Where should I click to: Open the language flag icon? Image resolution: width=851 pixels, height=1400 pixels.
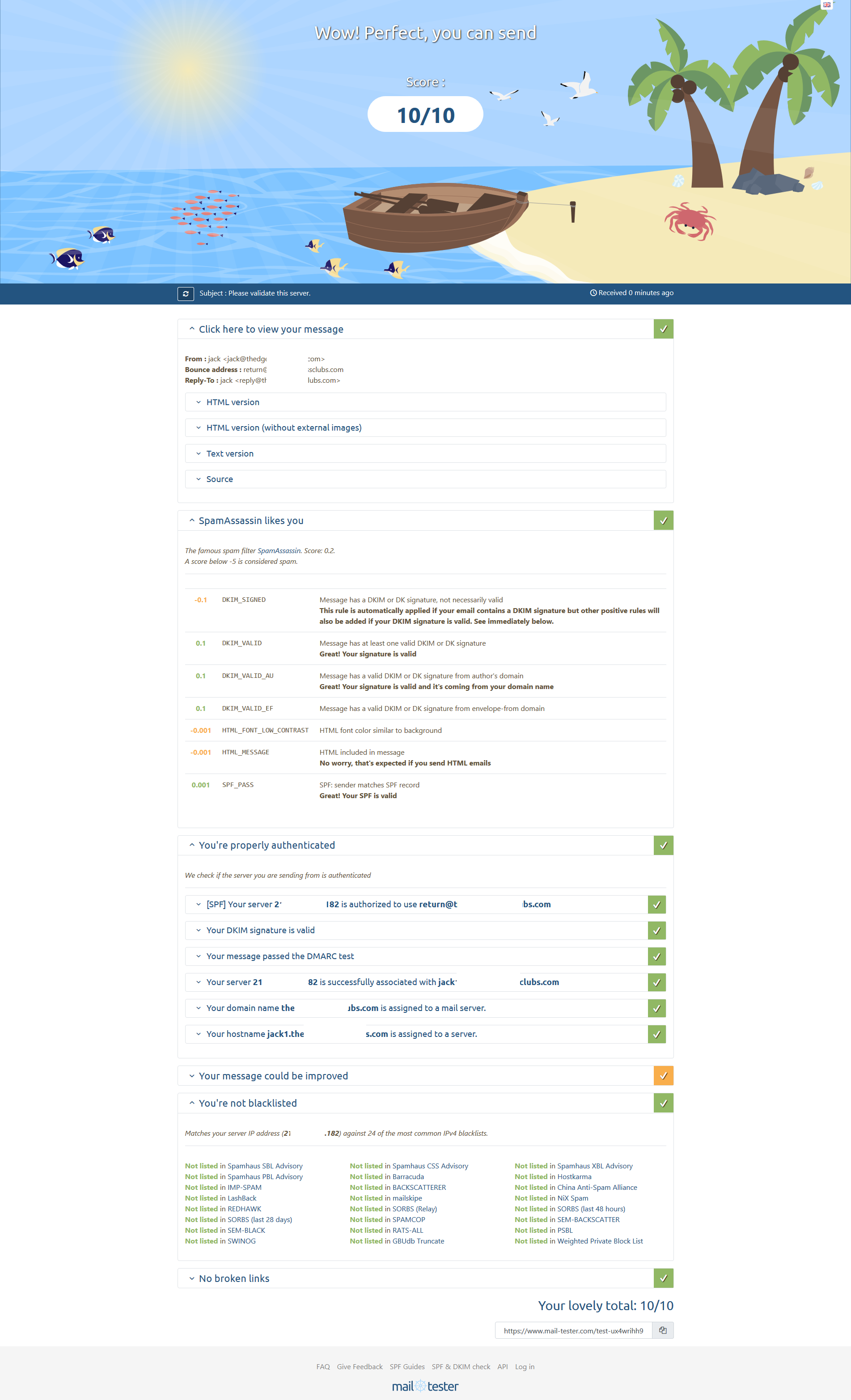826,4
